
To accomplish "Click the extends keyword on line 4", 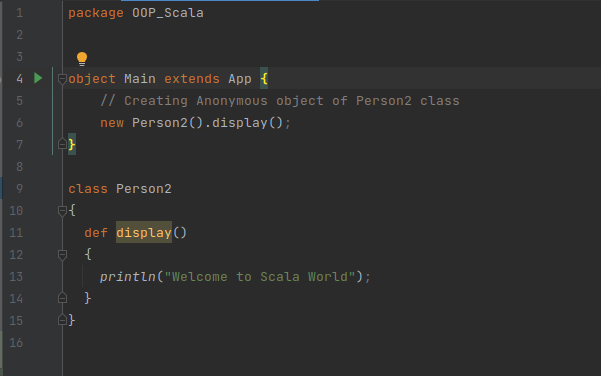I will click(x=192, y=79).
